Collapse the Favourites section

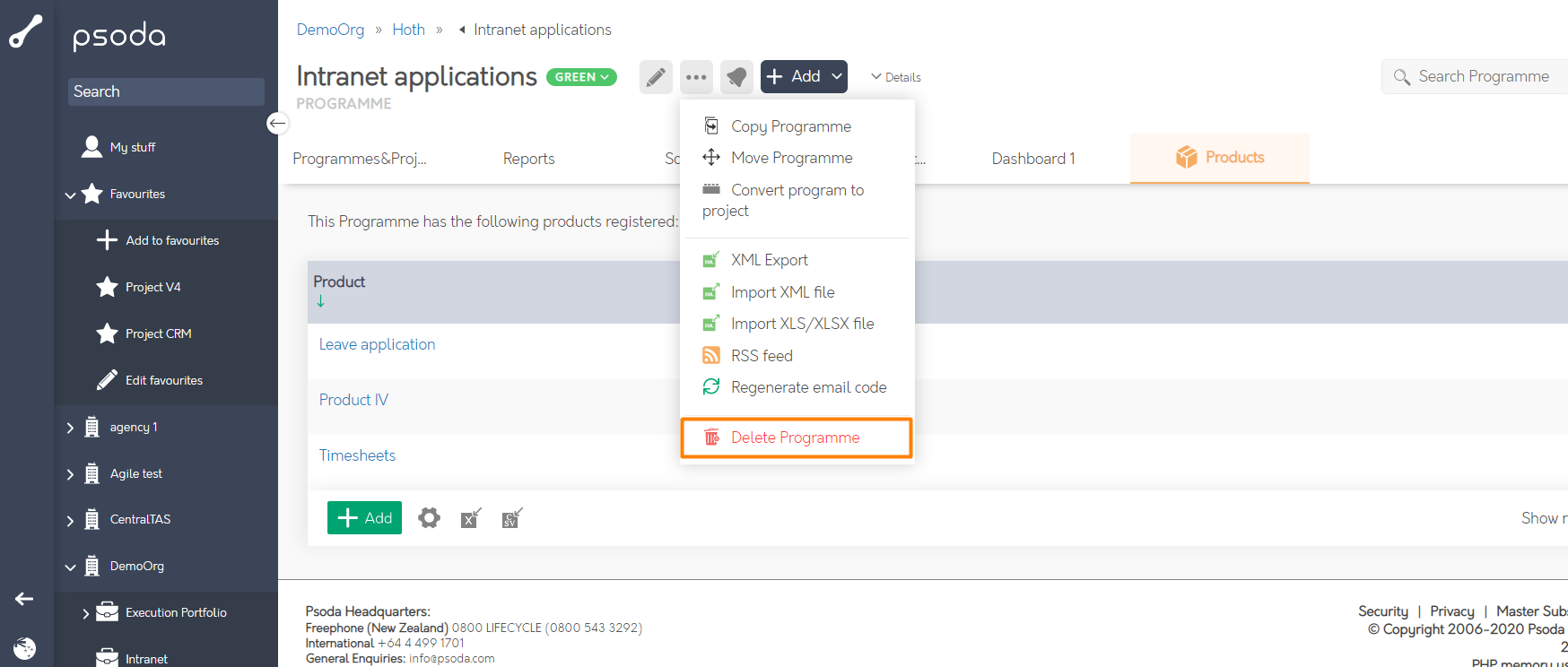coord(70,195)
